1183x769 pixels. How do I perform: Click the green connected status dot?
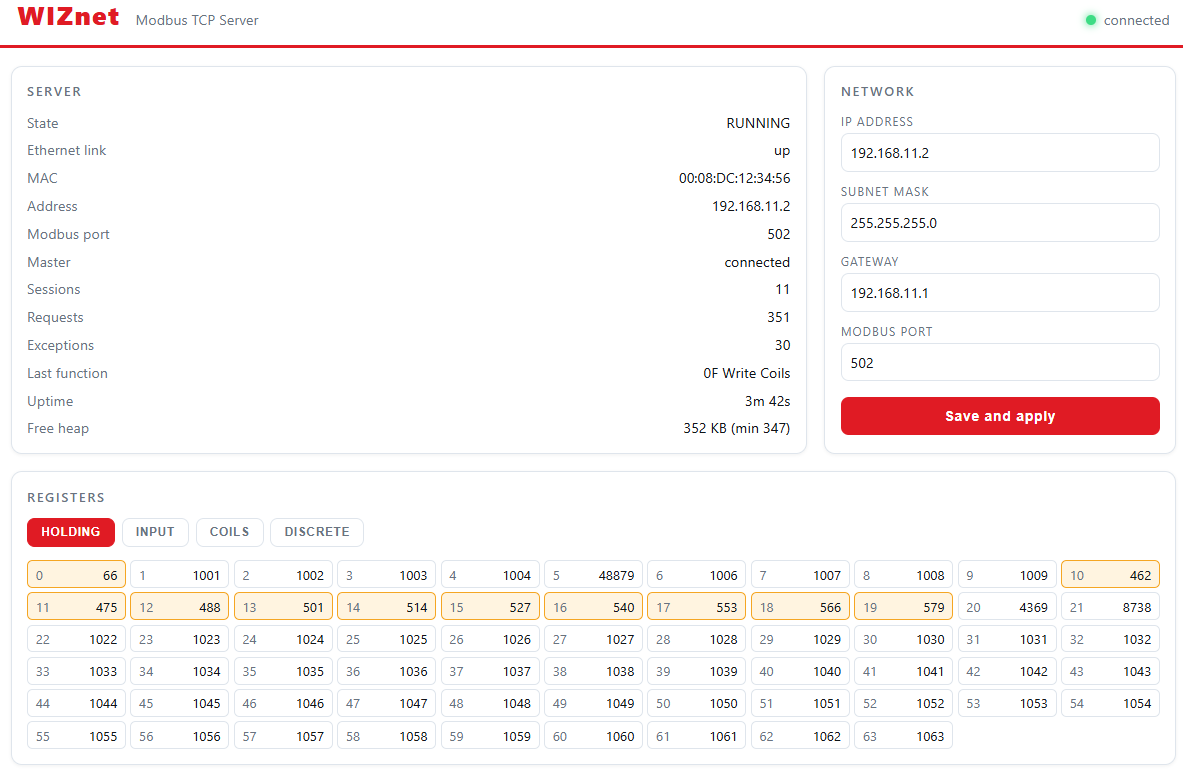1090,20
